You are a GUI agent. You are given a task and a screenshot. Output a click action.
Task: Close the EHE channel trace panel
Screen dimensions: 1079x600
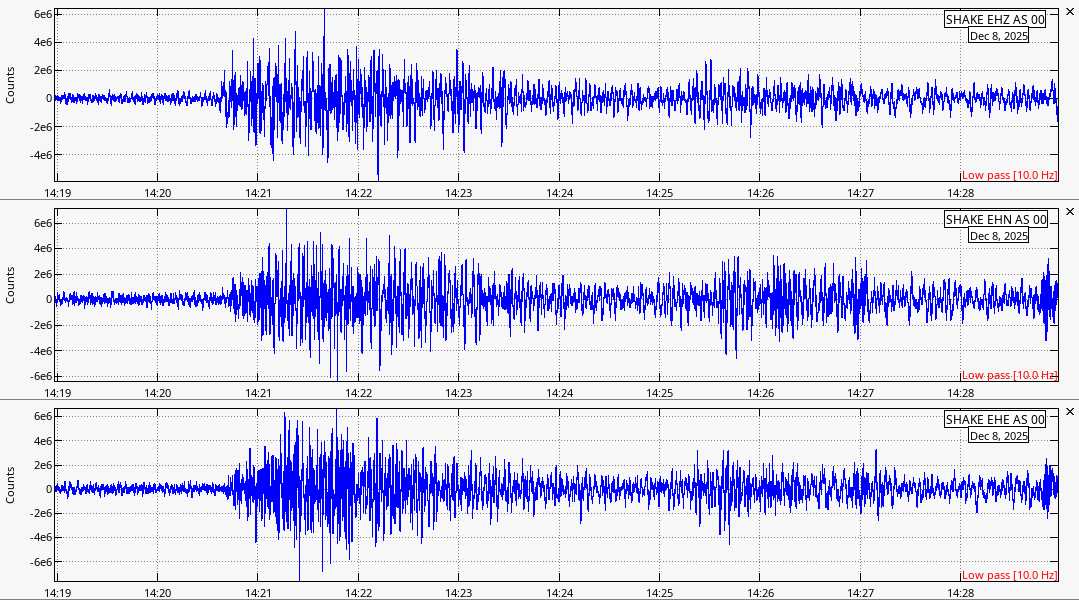point(1069,411)
